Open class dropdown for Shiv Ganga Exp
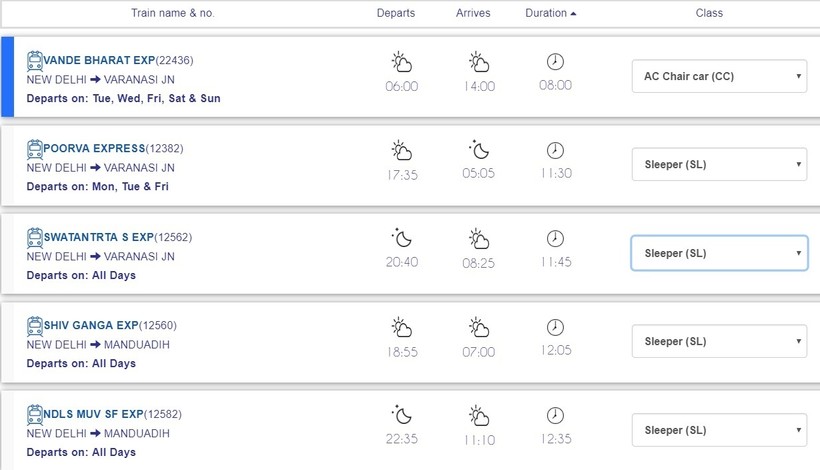820x470 pixels. [719, 341]
